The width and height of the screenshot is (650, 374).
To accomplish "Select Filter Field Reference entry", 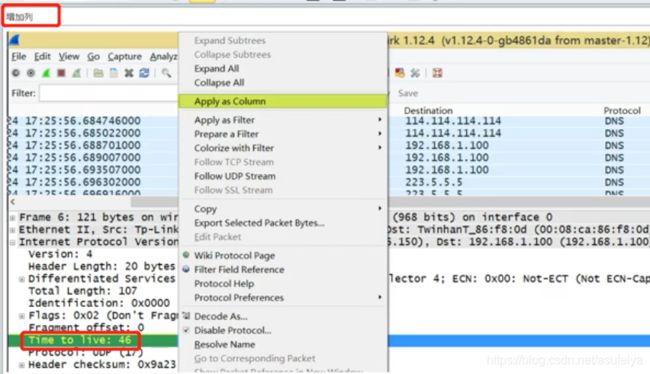I will 239,270.
